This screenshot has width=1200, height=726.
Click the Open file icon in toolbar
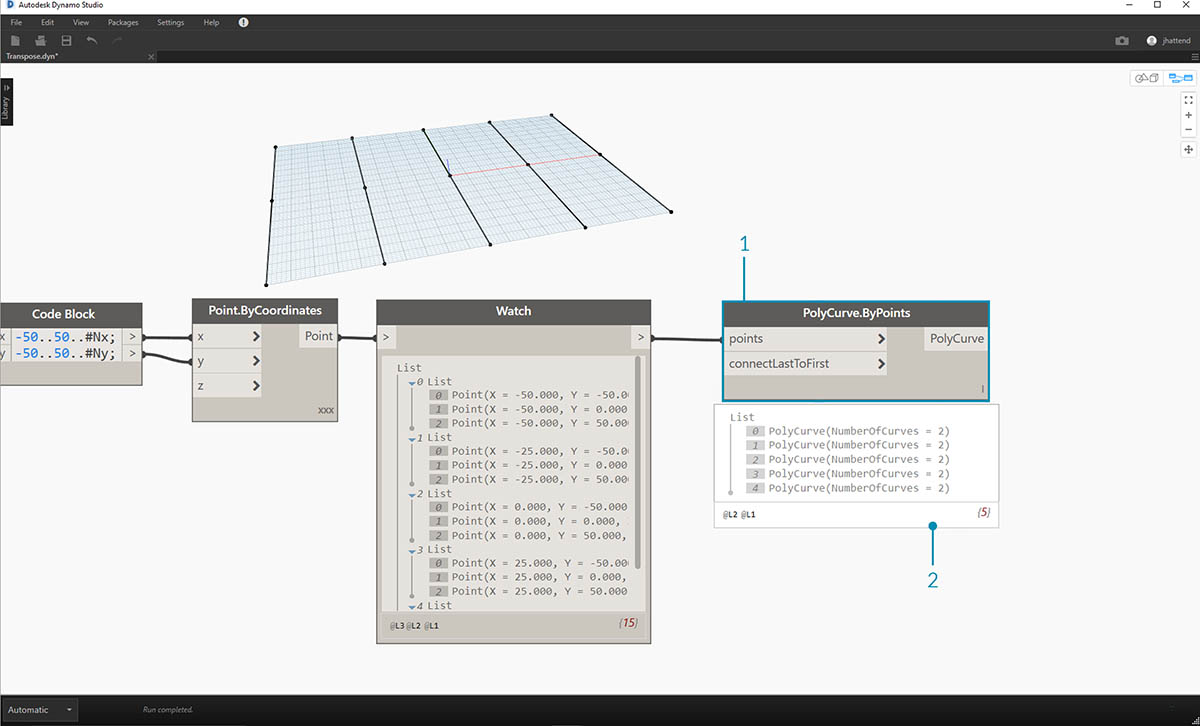pyautogui.click(x=40, y=40)
